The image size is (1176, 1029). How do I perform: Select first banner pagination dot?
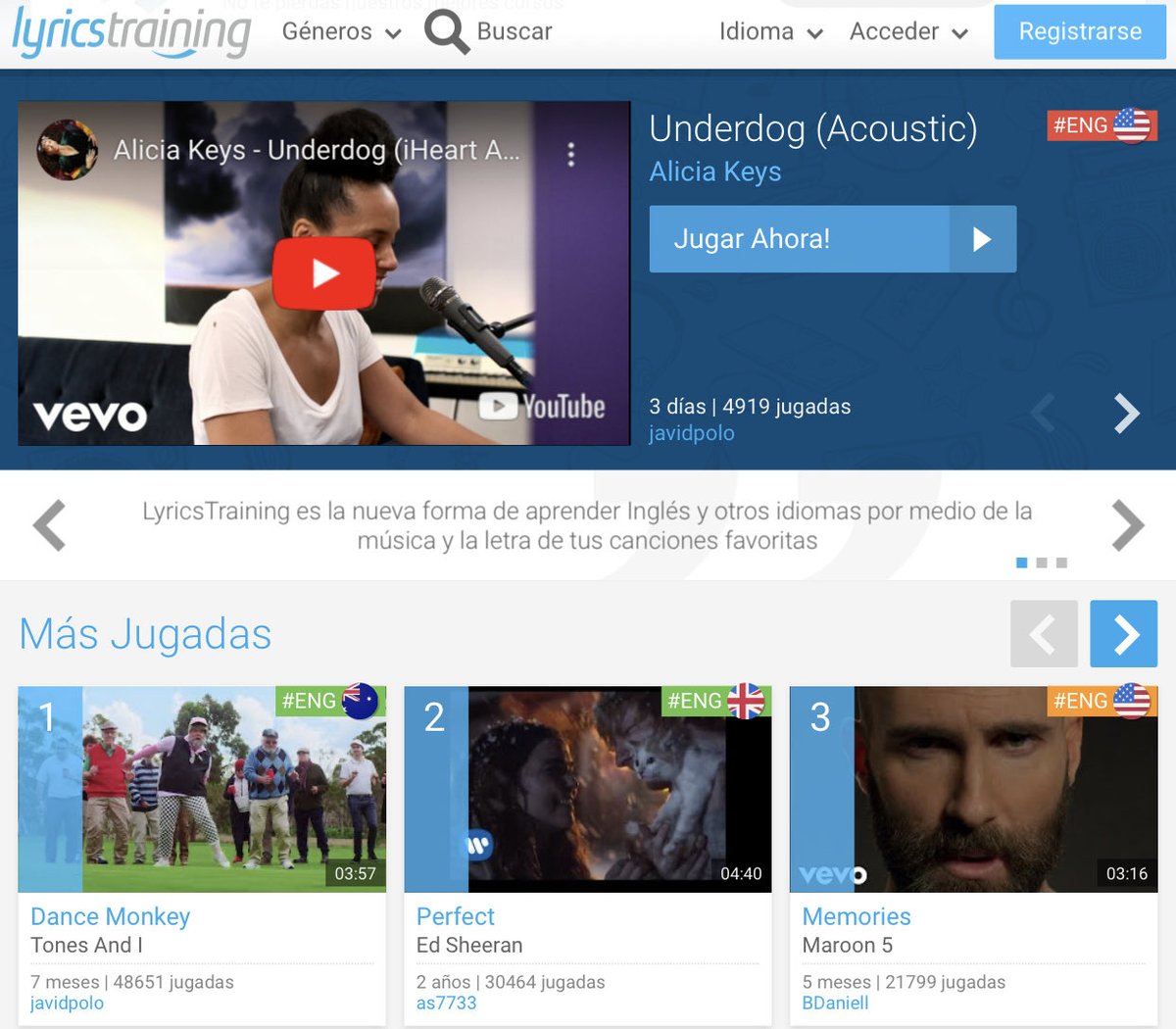point(1022,563)
